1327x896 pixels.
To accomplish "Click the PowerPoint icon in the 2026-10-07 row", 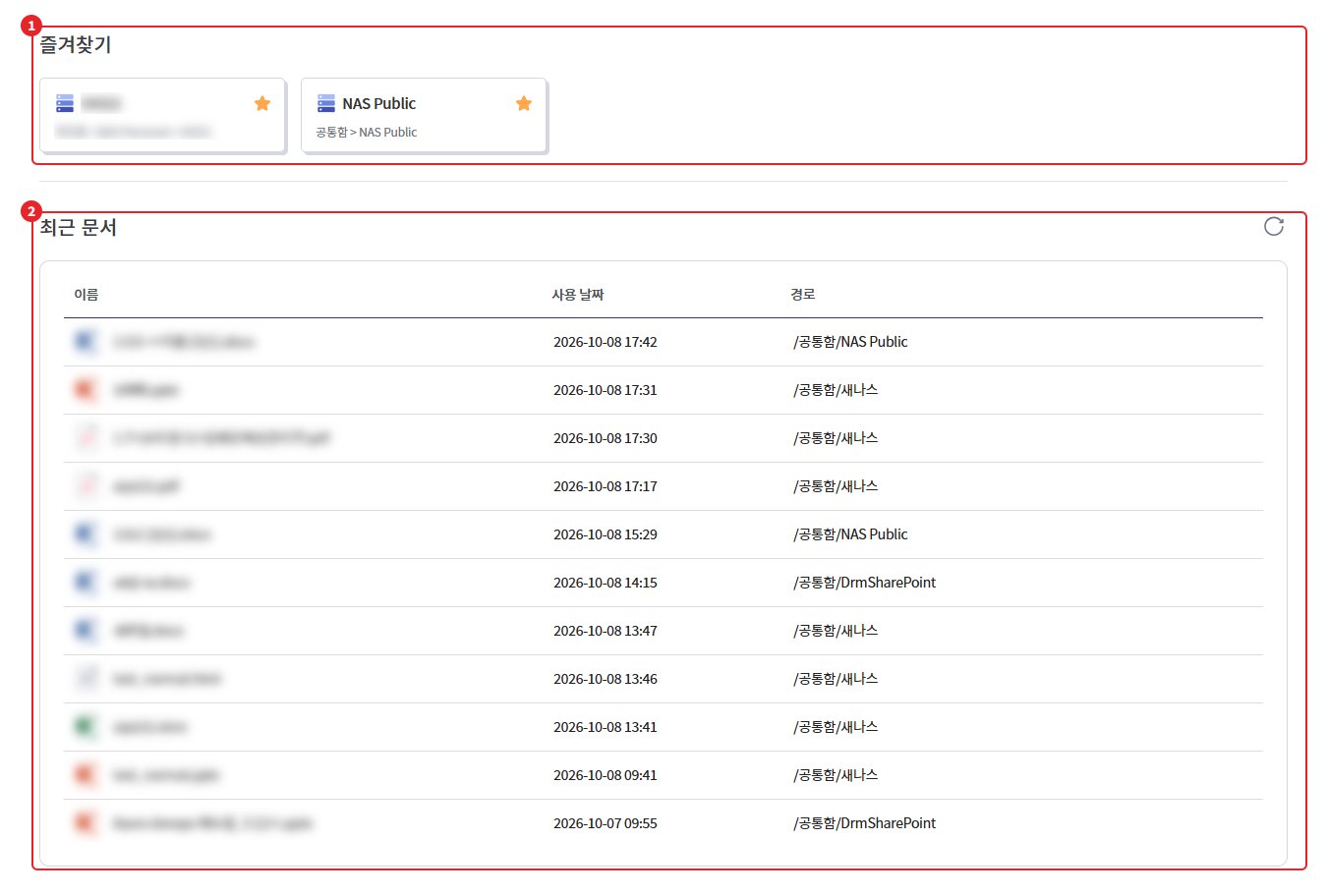I will pos(86,823).
